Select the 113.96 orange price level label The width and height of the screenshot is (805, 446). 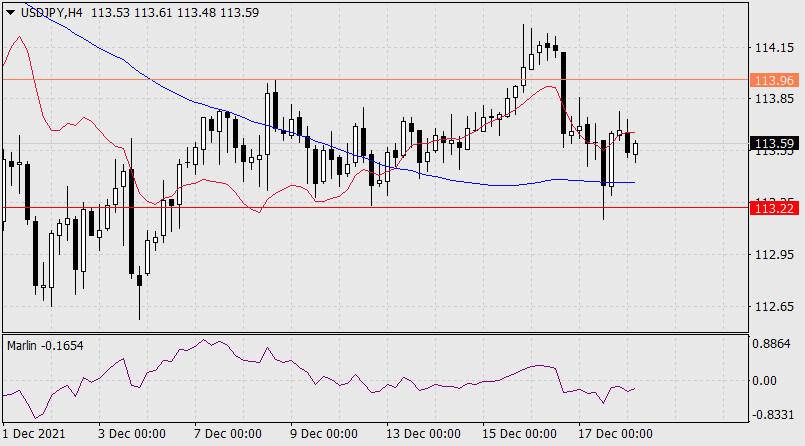[x=774, y=81]
